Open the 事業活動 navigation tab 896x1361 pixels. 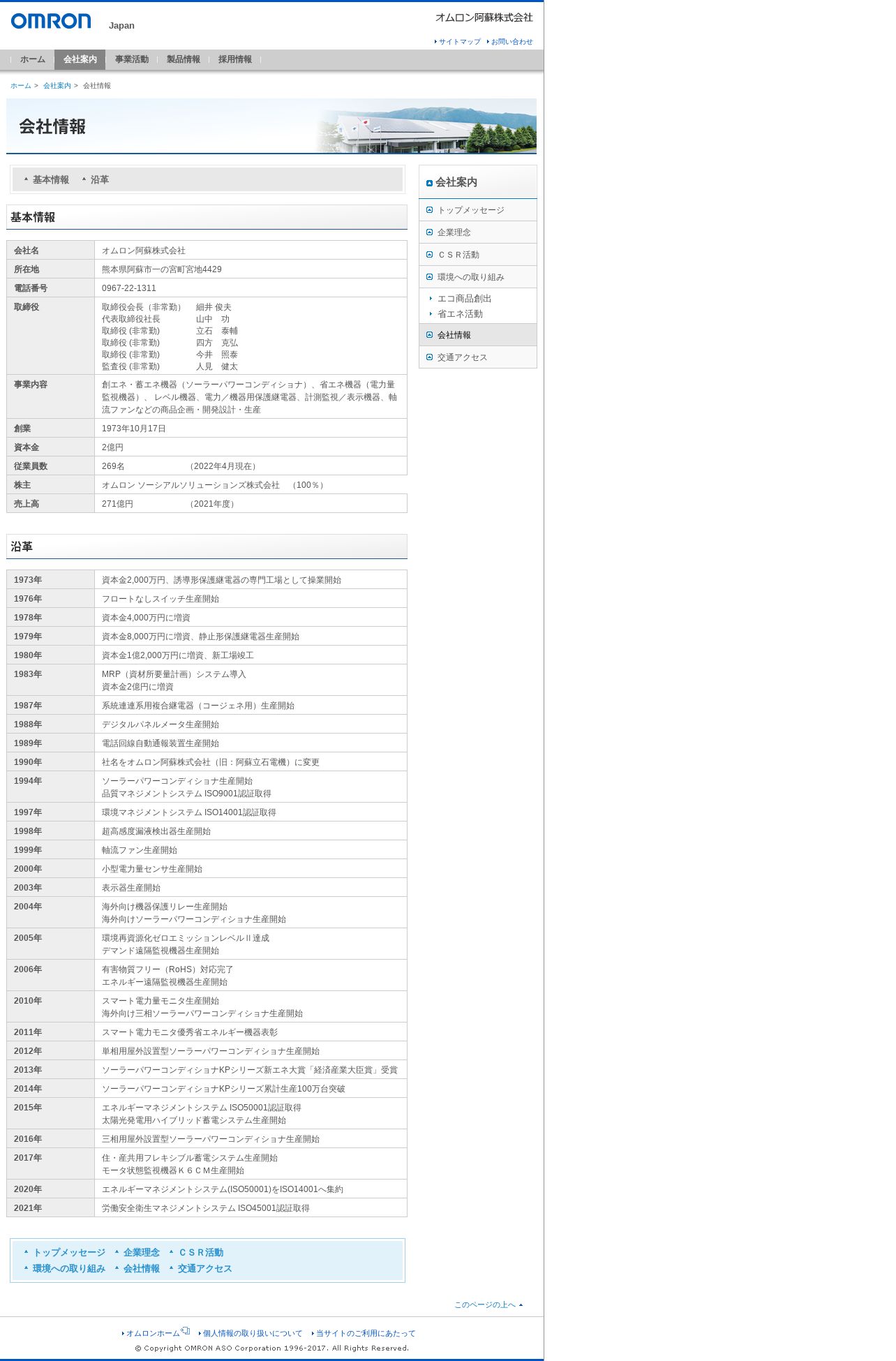[x=132, y=59]
